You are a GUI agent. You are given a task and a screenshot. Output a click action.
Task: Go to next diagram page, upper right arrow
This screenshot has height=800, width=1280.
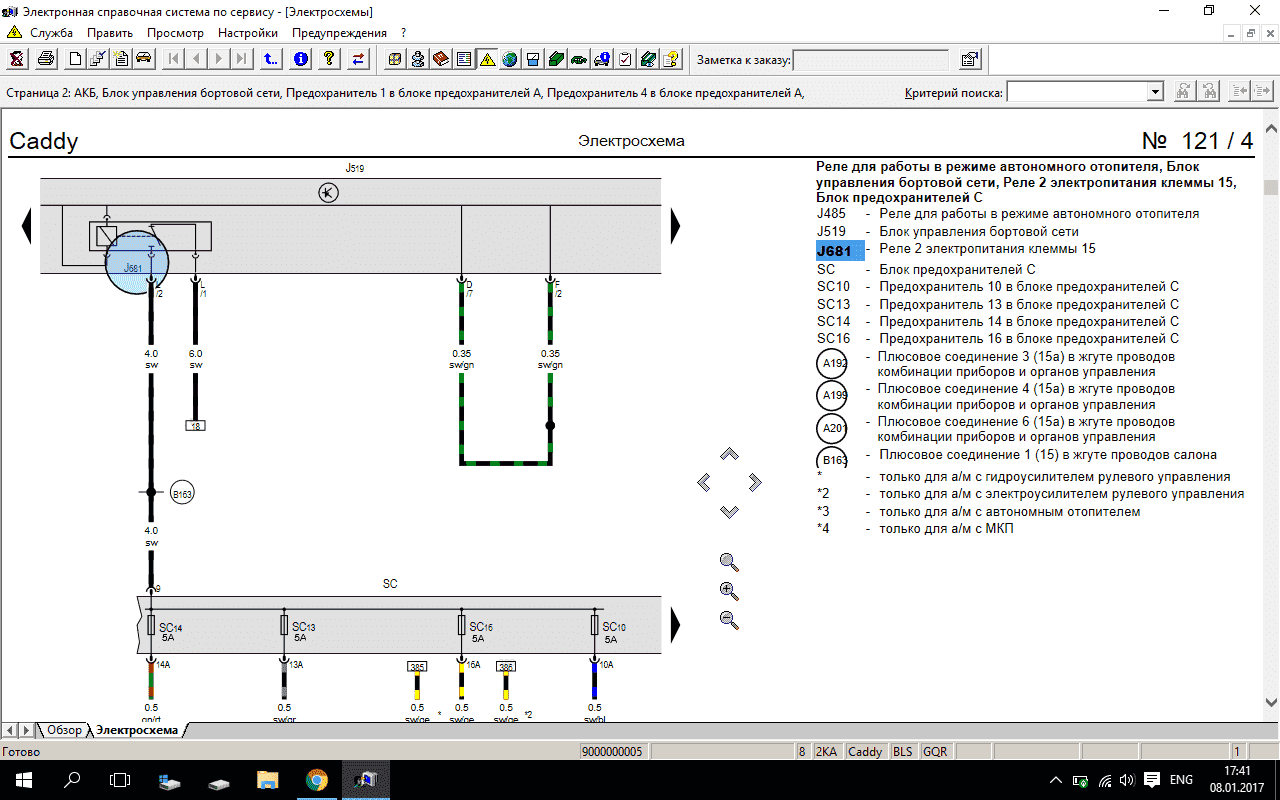click(675, 226)
